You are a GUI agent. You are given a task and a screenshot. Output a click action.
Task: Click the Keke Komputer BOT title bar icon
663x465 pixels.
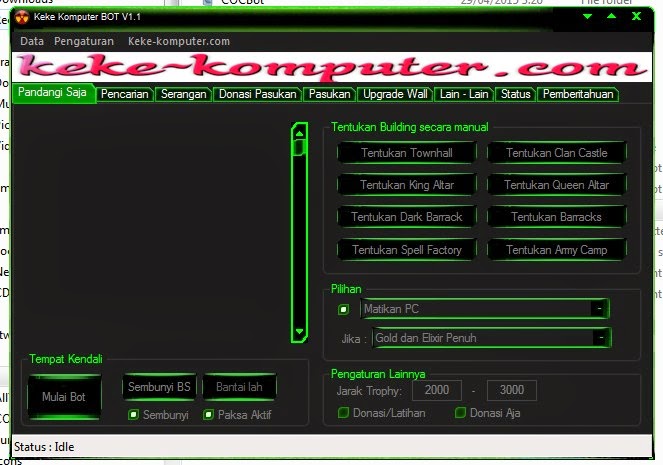[x=22, y=17]
